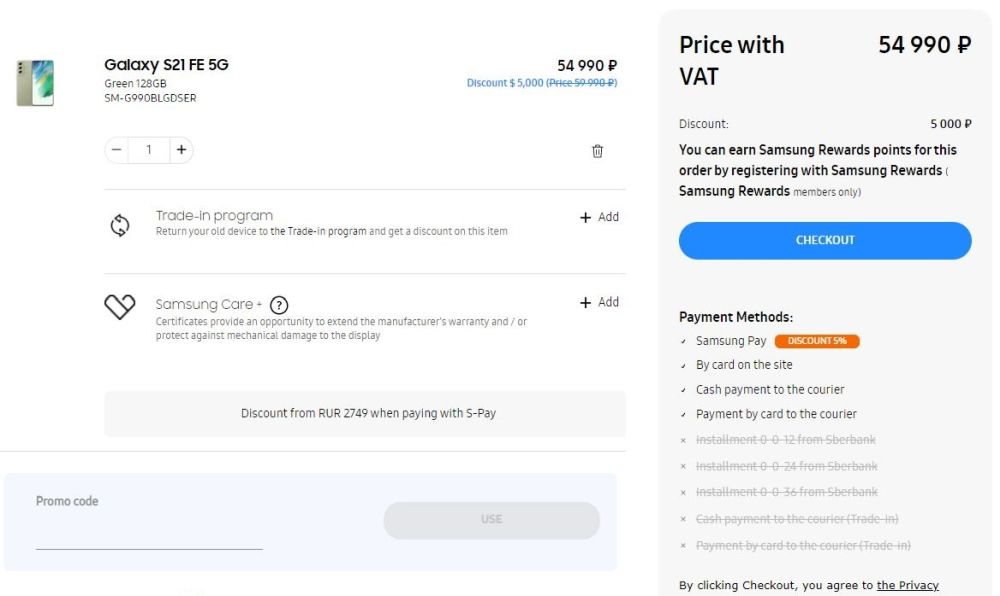Select Samsung Pay payment method
Viewport: 1000px width, 596px height.
click(x=731, y=341)
